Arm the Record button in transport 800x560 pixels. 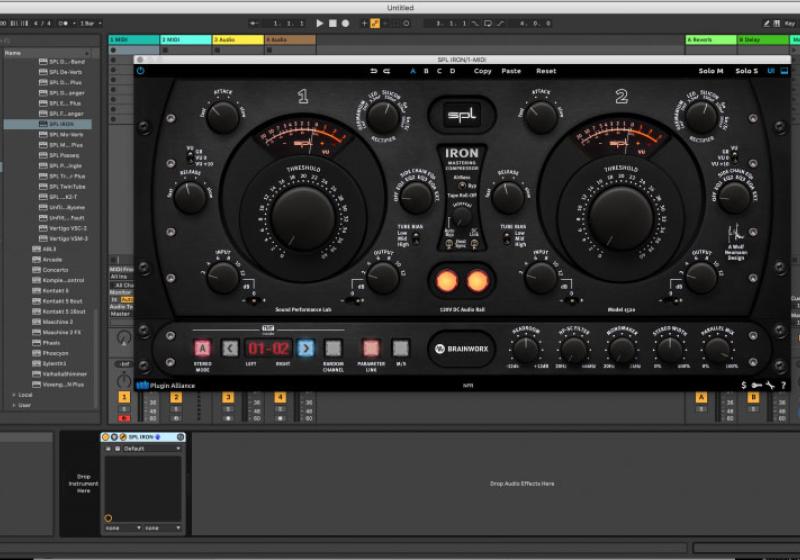point(345,23)
